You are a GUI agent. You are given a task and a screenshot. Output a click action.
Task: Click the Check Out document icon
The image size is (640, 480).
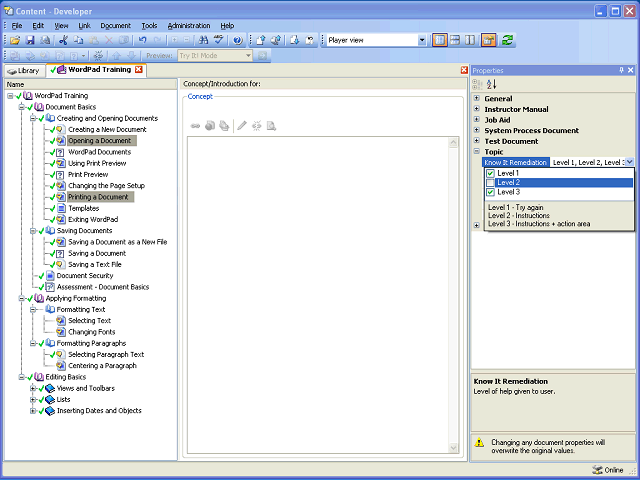coord(294,40)
